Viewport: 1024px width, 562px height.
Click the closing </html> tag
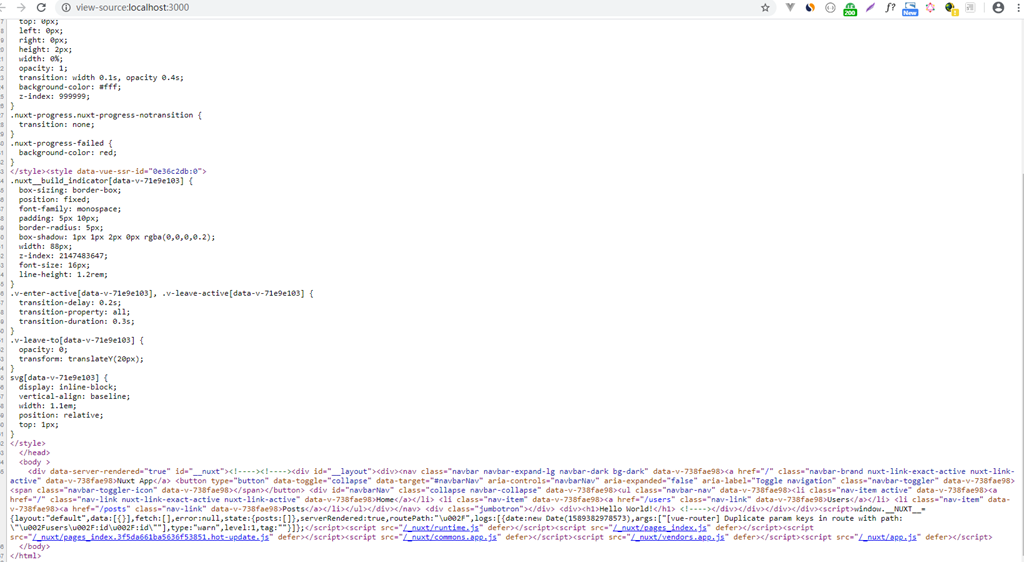click(25, 555)
